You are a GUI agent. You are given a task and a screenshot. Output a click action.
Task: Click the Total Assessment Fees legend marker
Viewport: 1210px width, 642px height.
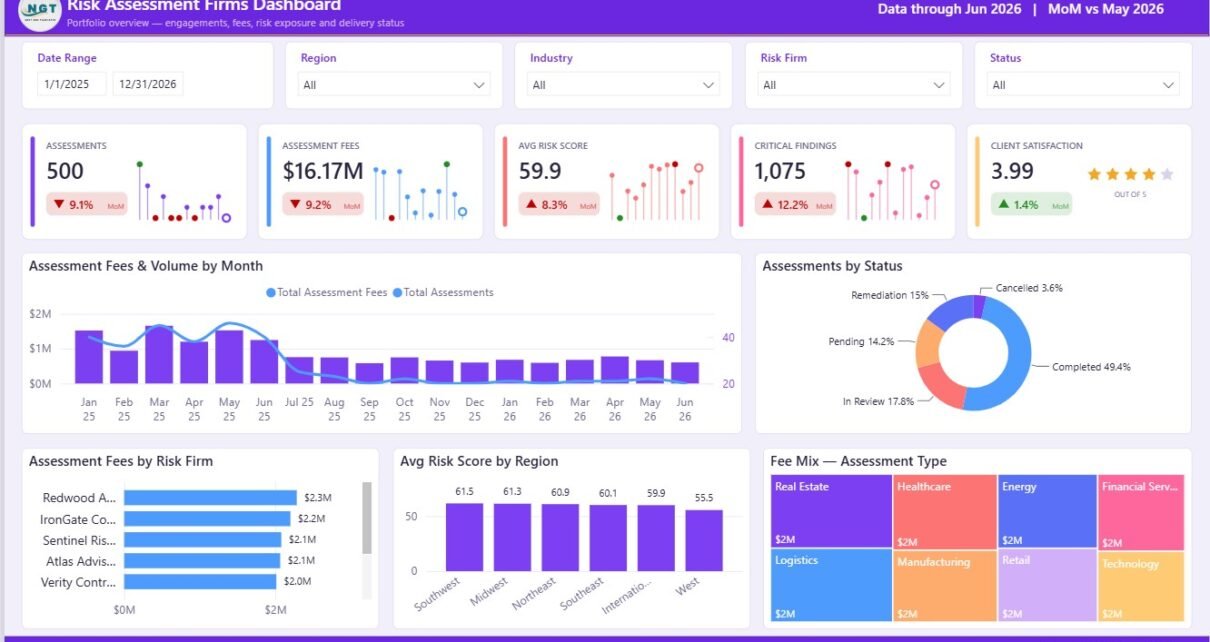[271, 293]
